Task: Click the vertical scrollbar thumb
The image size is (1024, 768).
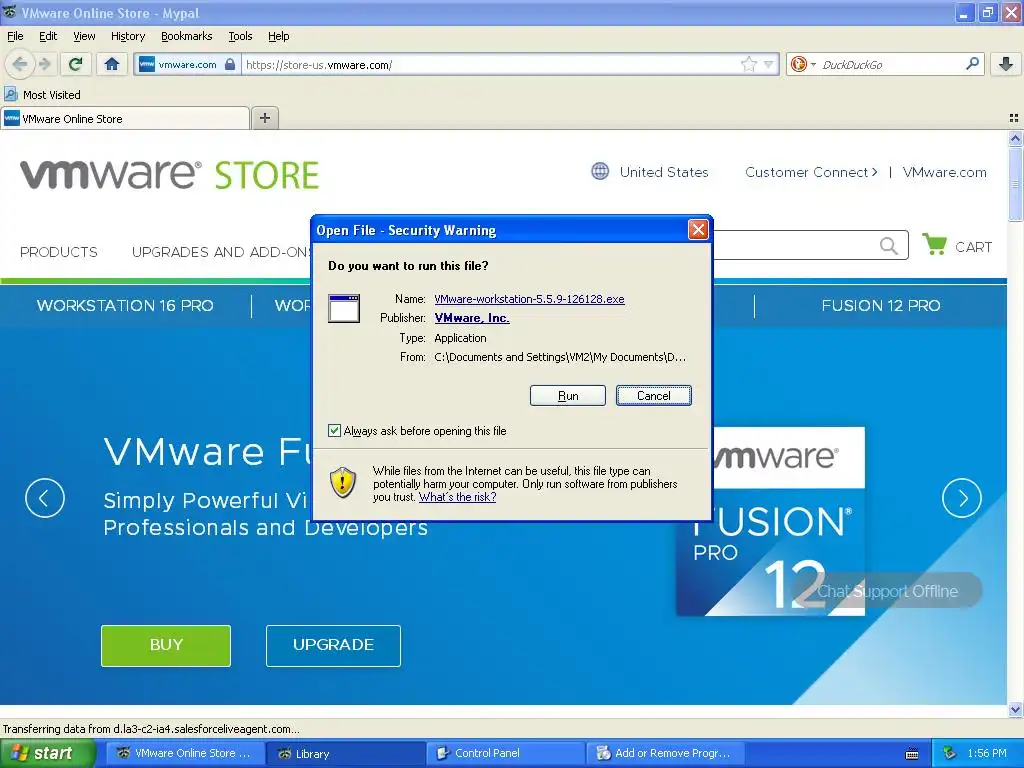Action: (x=1015, y=184)
